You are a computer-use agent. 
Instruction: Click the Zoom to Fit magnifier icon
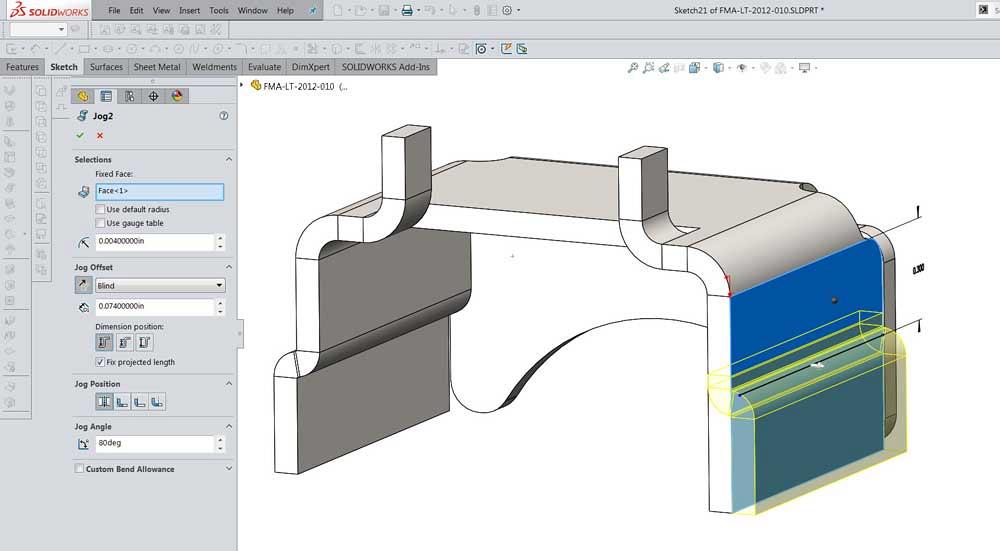[x=633, y=68]
